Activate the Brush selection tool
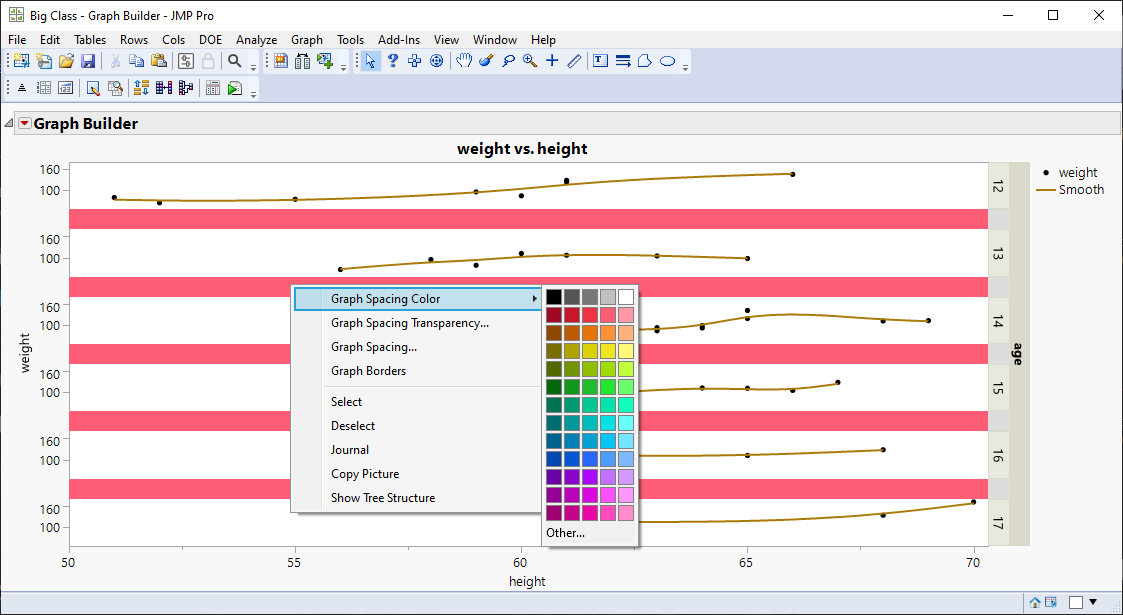 (487, 60)
